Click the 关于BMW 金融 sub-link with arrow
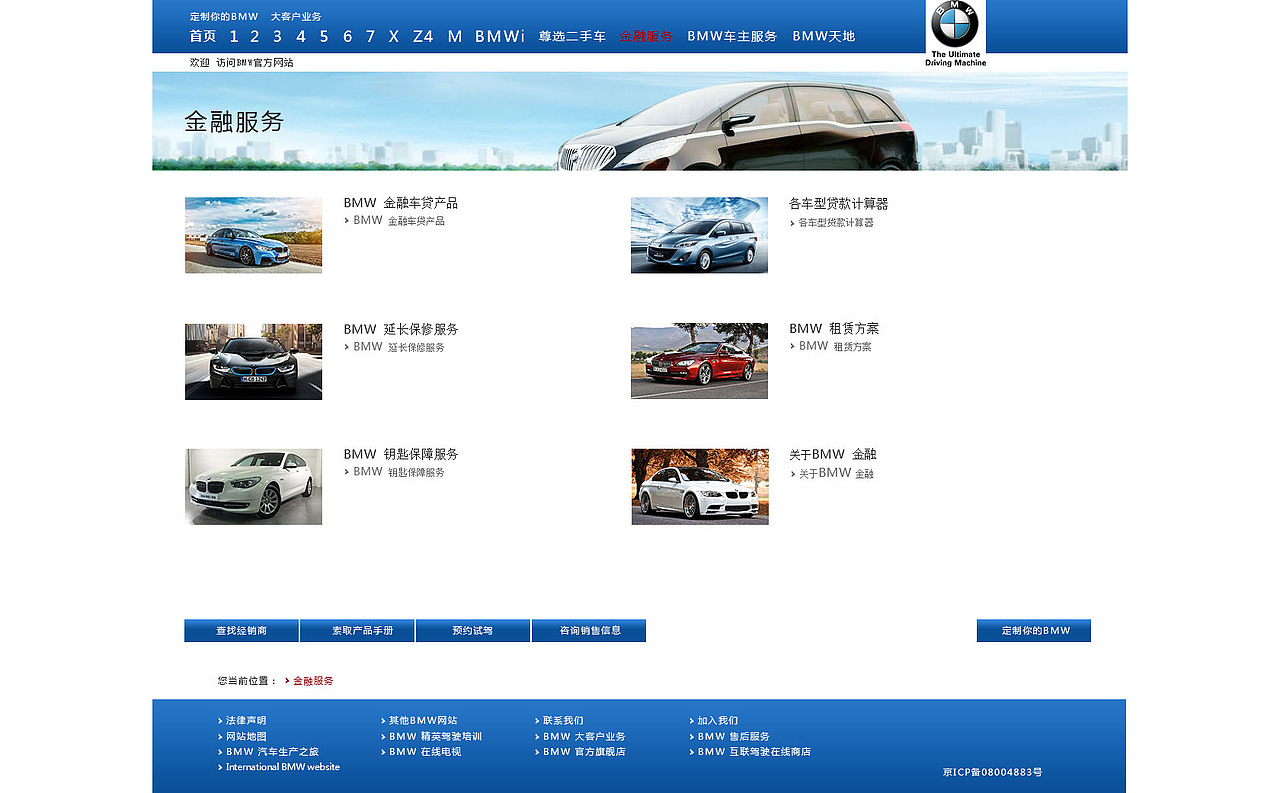The width and height of the screenshot is (1280, 793). point(832,473)
